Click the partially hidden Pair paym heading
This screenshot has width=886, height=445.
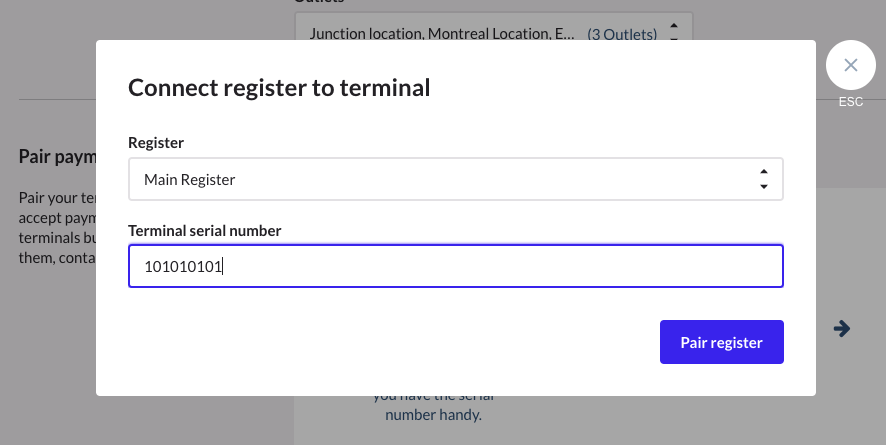[56, 157]
